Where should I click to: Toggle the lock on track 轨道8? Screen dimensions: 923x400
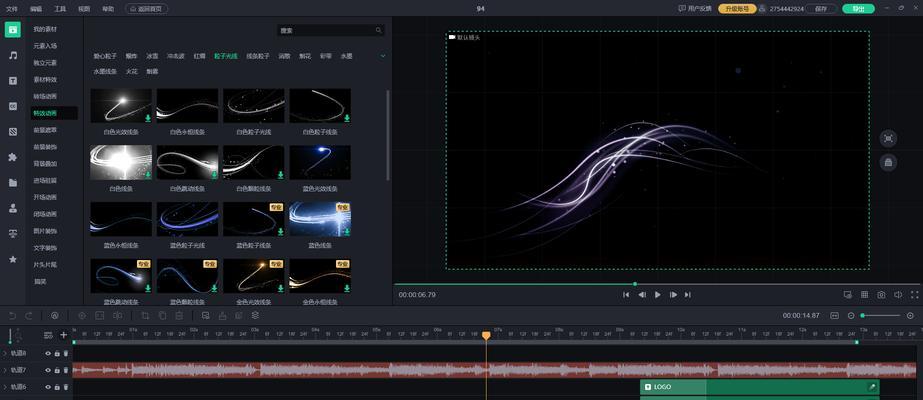tap(57, 354)
